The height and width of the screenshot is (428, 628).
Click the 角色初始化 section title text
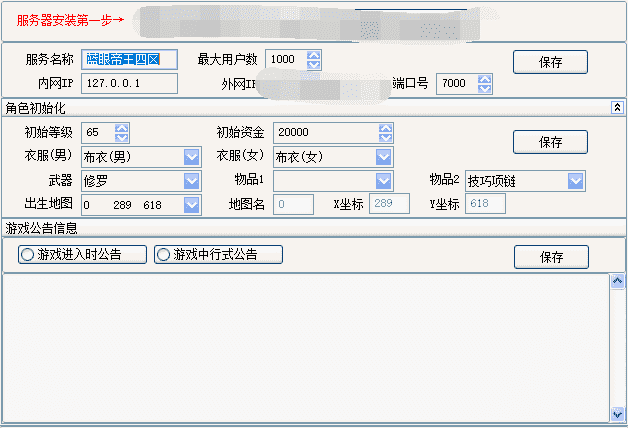point(35,108)
